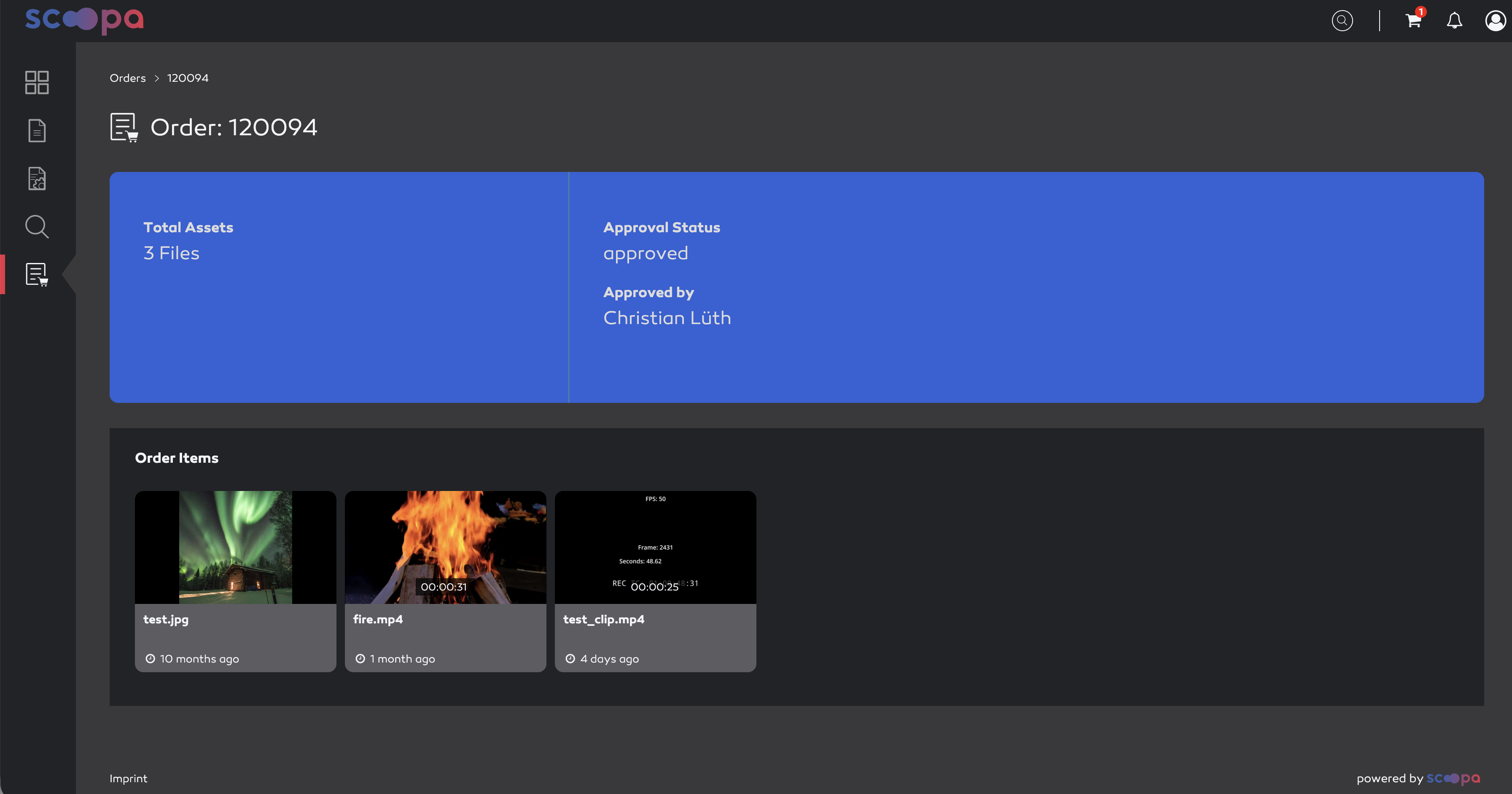Open the dashboard grid icon in sidebar

click(37, 82)
